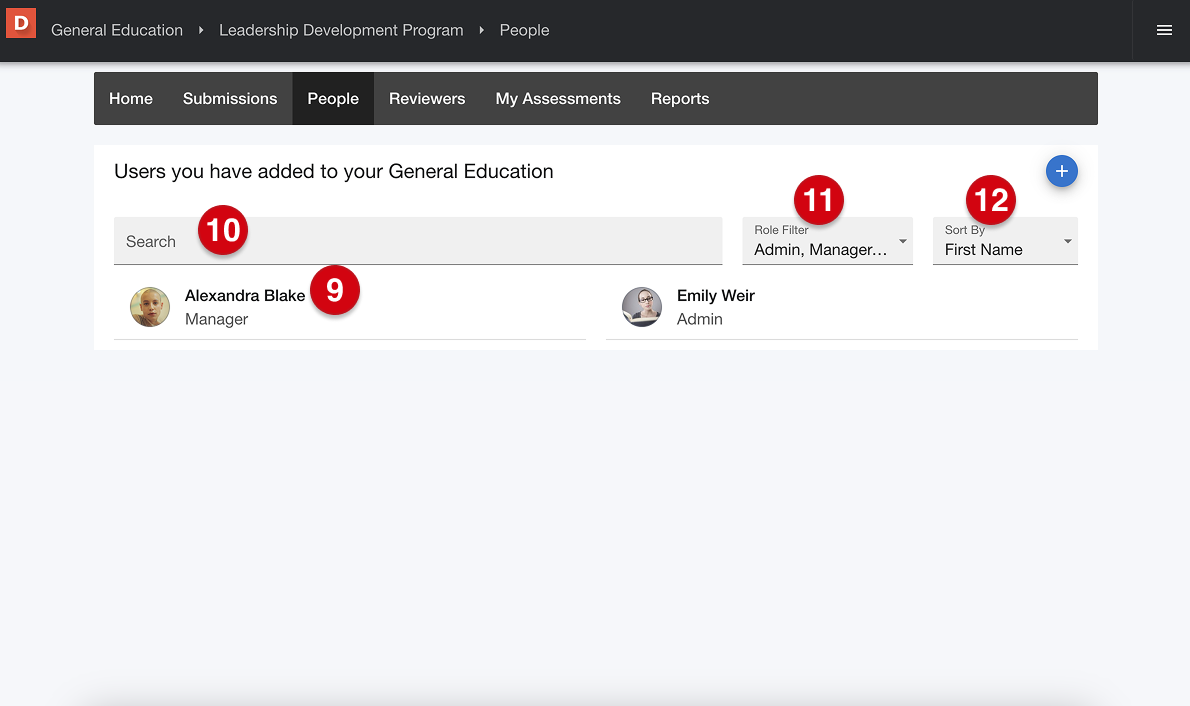Open the Reviewers tab
Image resolution: width=1190 pixels, height=706 pixels.
pyautogui.click(x=427, y=99)
